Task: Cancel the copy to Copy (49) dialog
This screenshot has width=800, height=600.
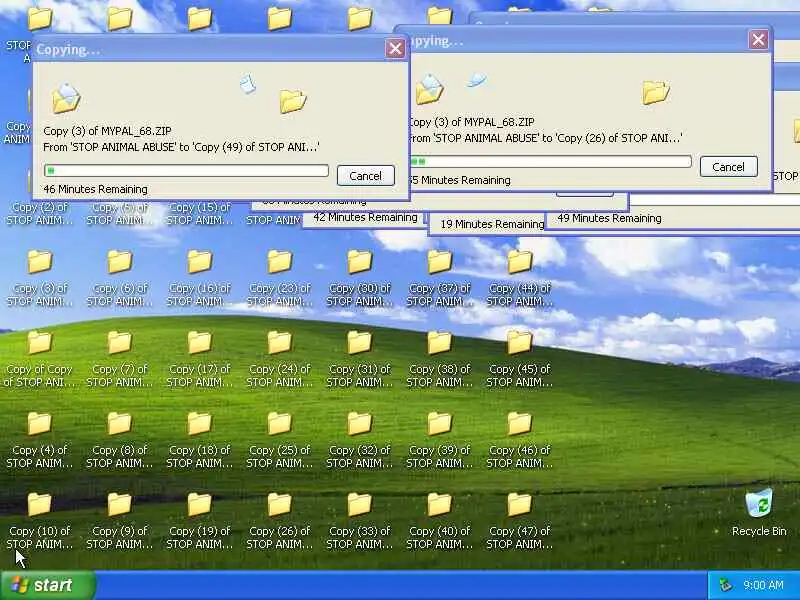Action: [x=365, y=176]
